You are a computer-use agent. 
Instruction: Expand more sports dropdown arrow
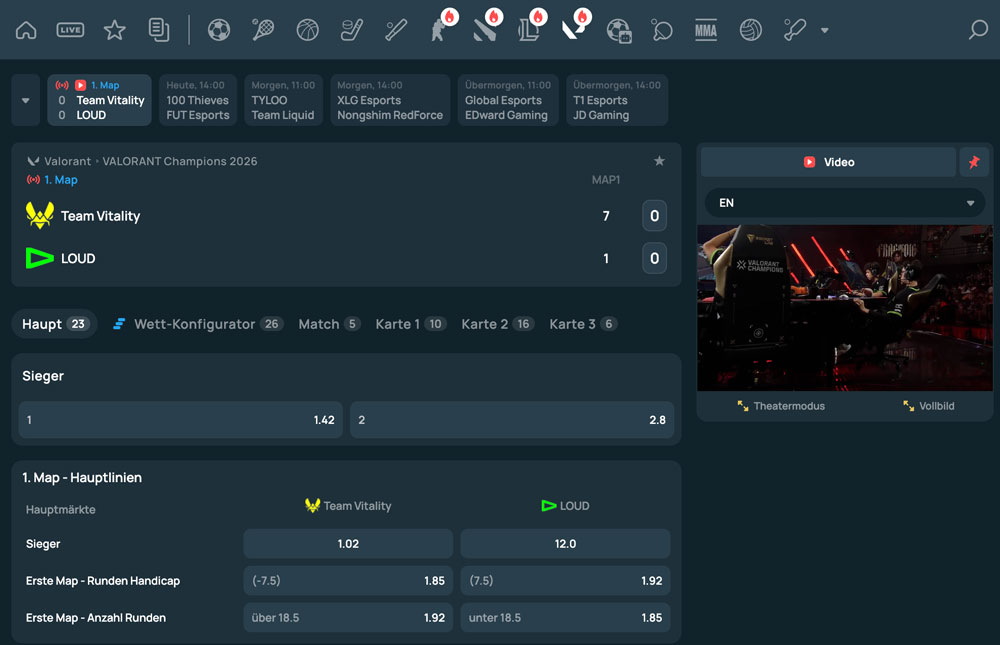[x=825, y=30]
